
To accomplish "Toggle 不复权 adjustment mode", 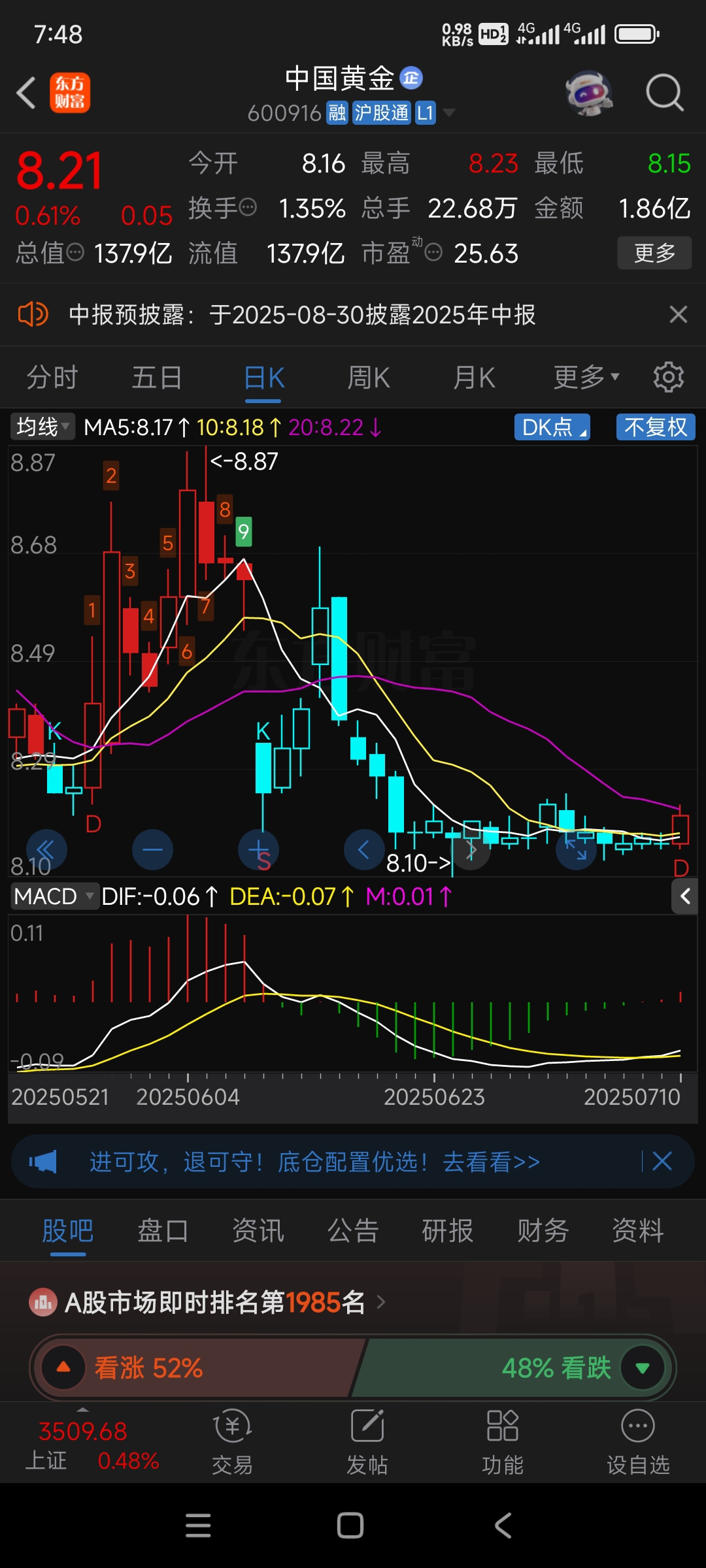I will (x=656, y=427).
